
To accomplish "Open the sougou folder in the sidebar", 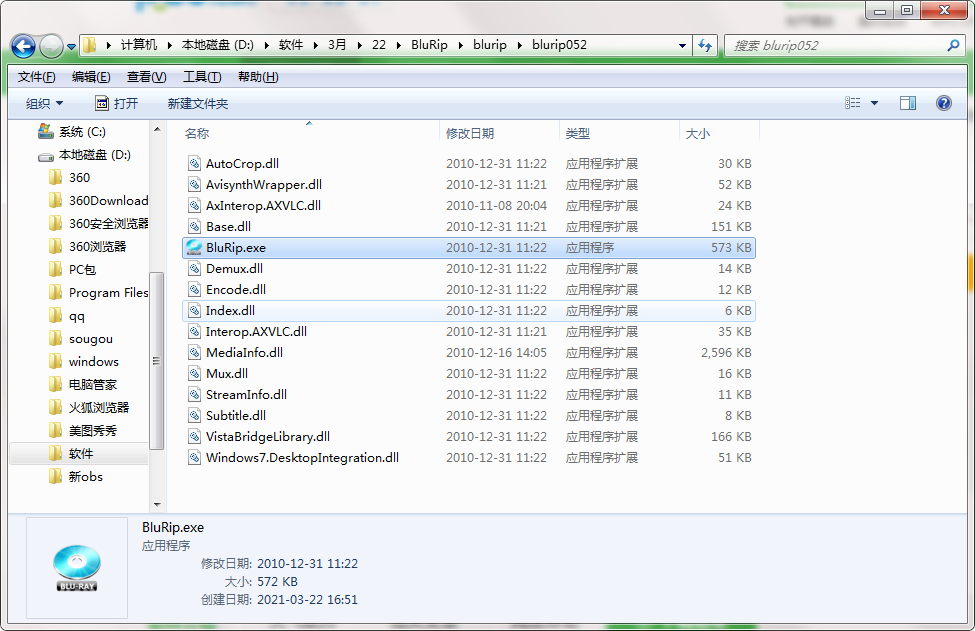I will click(81, 339).
